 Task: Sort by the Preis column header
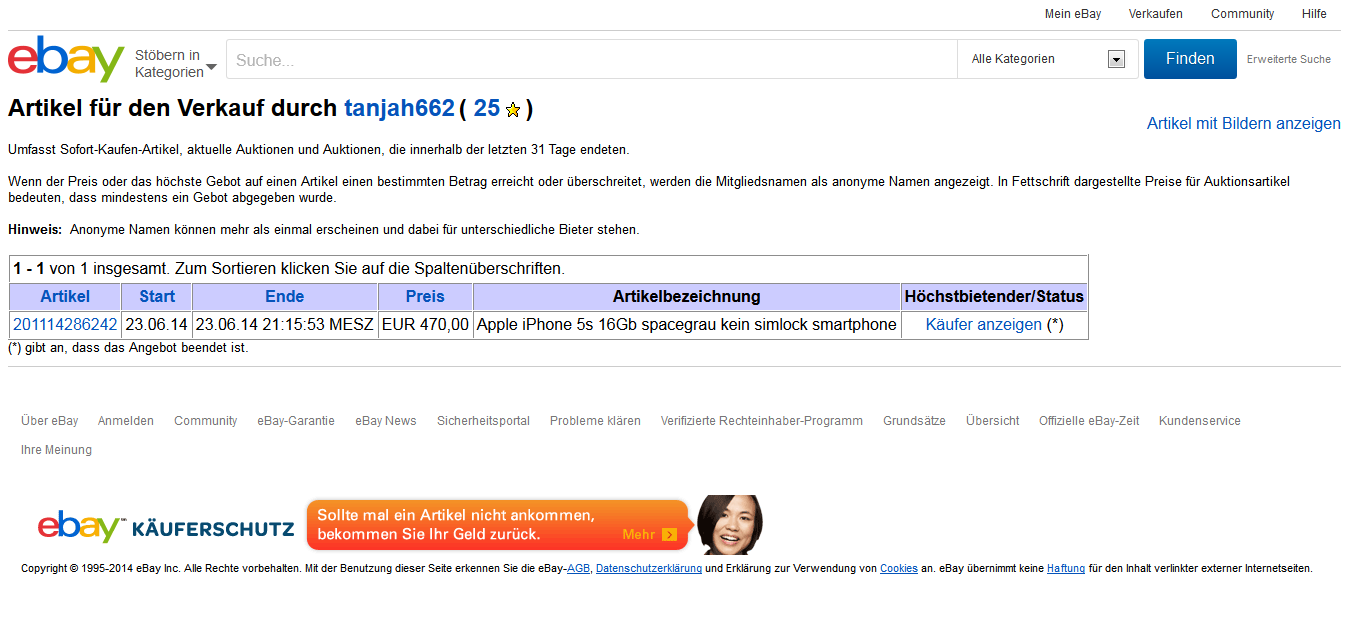425,296
